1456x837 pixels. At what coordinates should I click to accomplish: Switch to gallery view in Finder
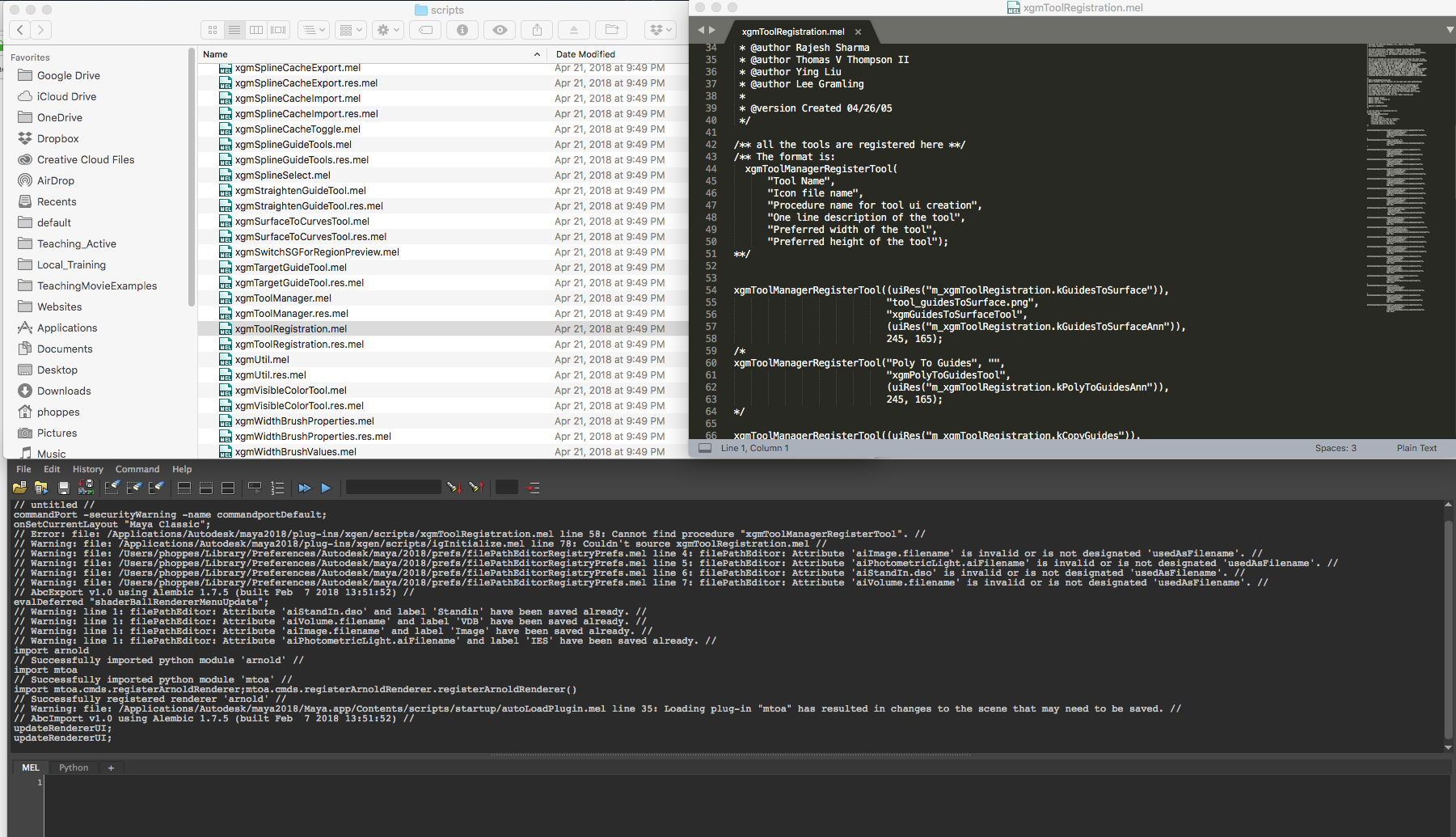click(x=278, y=29)
